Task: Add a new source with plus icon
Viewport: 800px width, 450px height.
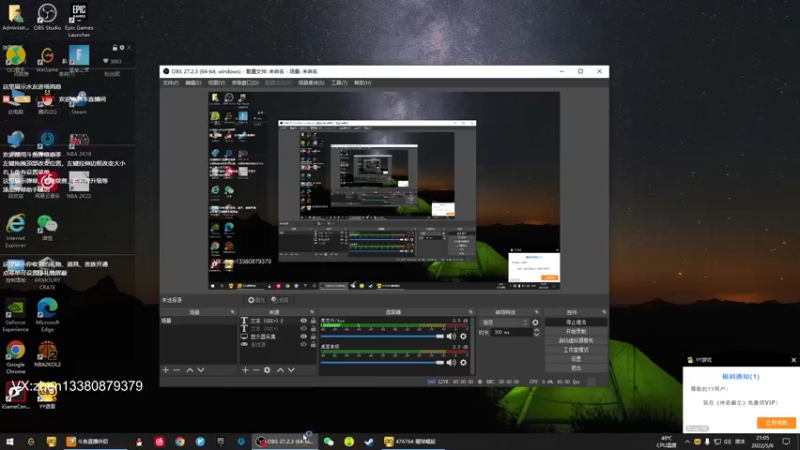Action: click(245, 370)
